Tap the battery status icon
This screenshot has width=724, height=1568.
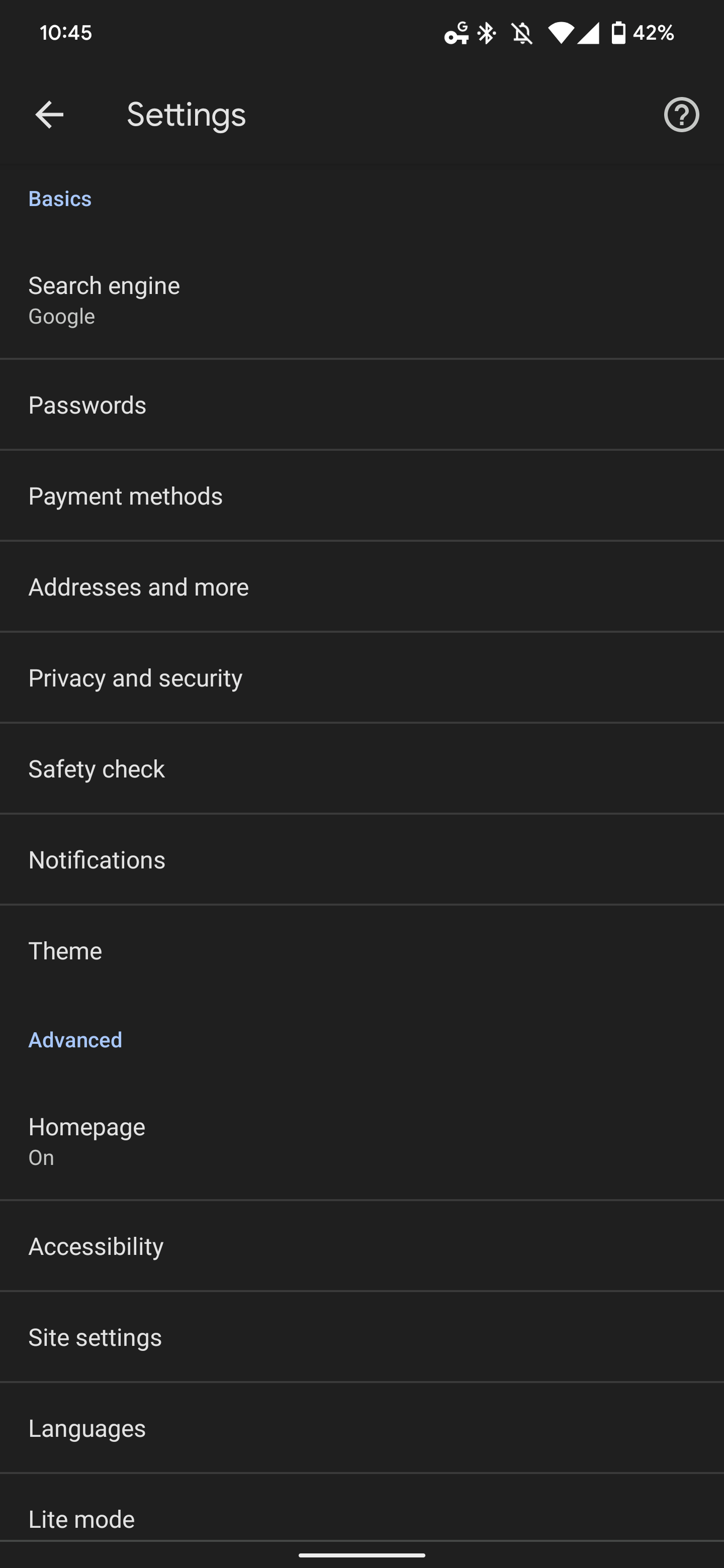618,33
